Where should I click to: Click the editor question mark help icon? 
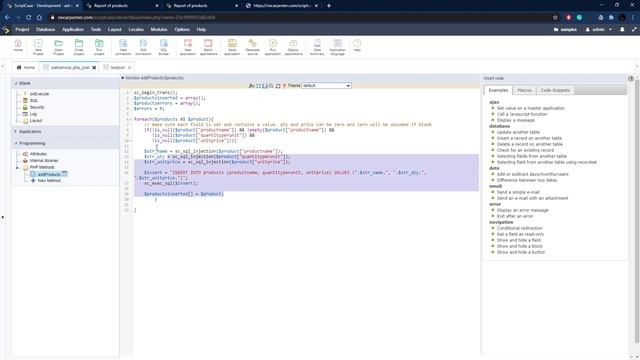284,86
